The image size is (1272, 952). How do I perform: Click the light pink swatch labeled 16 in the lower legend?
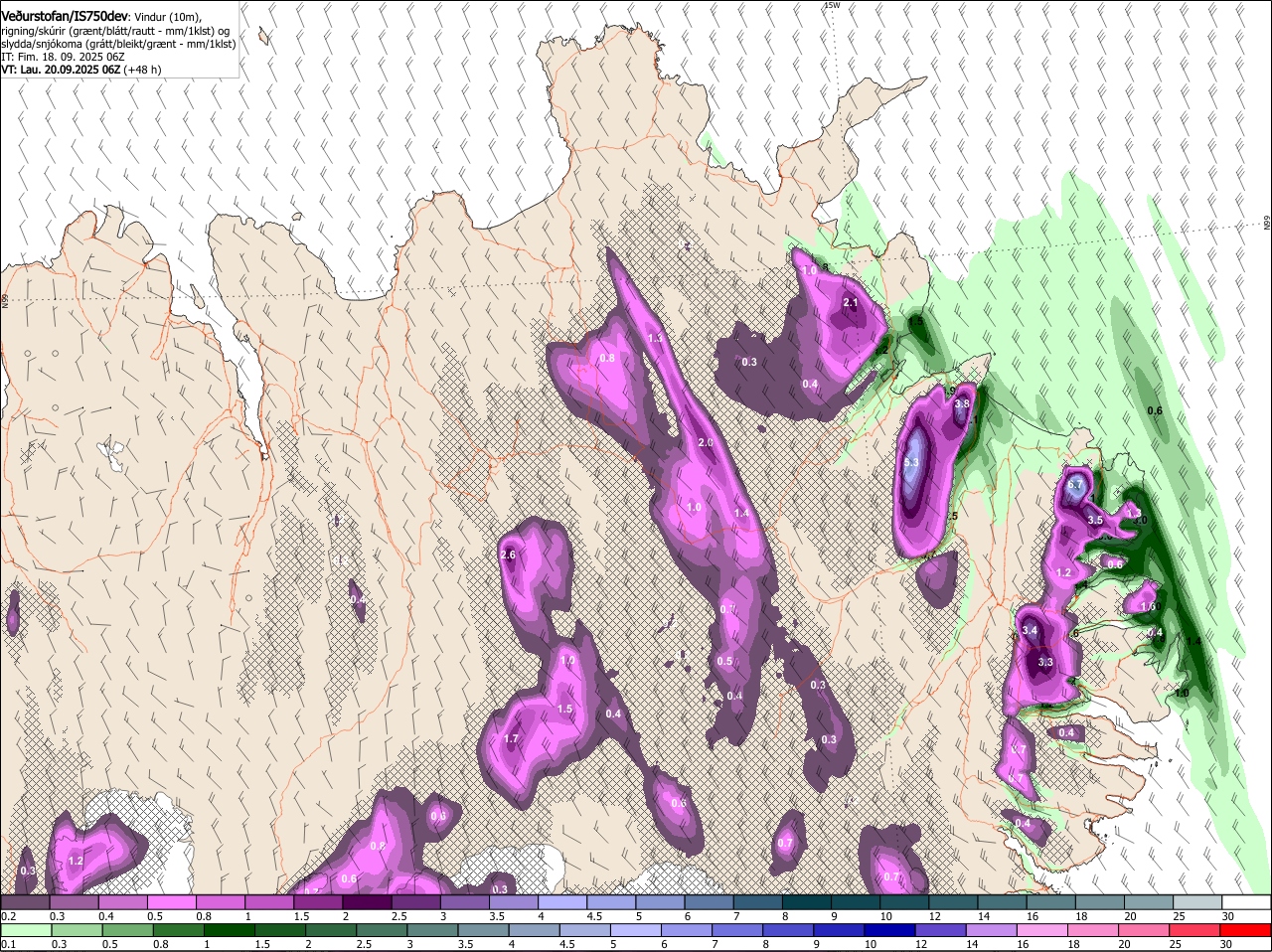click(x=1042, y=931)
